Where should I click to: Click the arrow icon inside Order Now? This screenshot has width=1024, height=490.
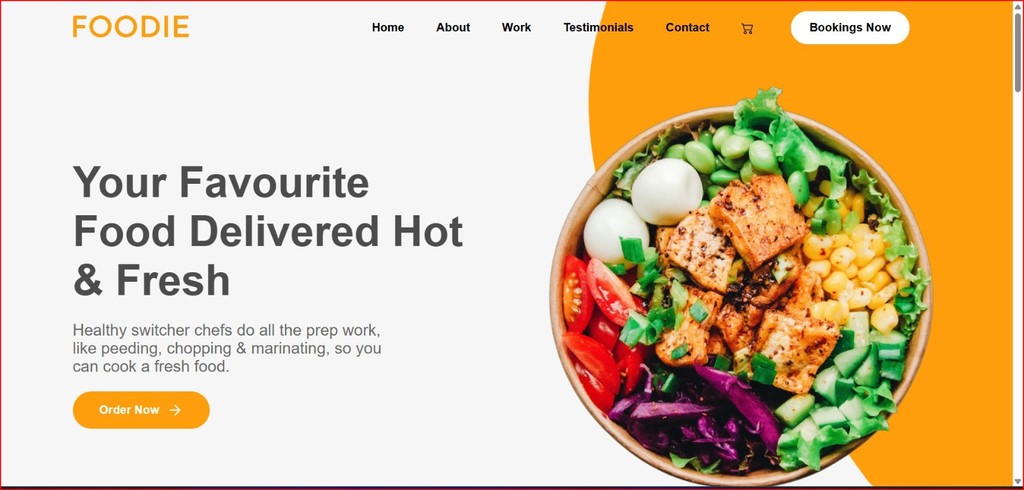[x=175, y=410]
